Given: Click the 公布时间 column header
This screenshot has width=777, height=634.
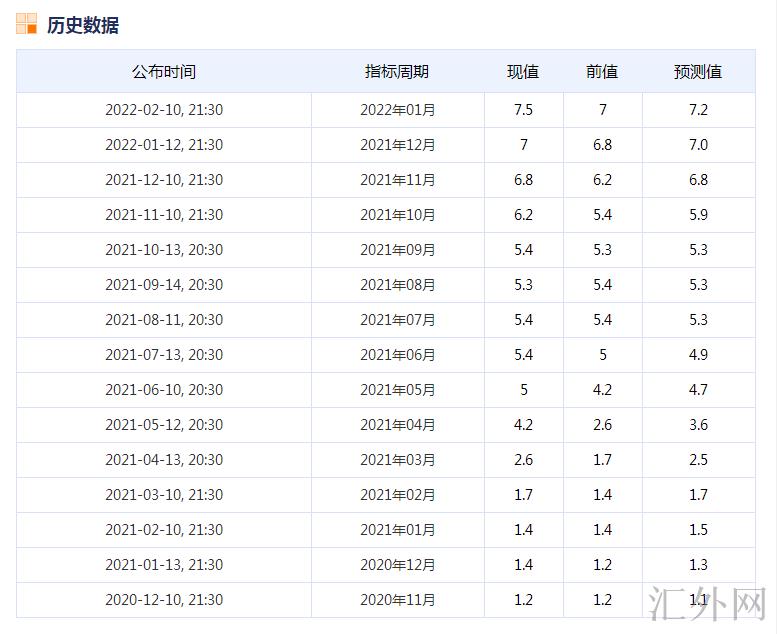Looking at the screenshot, I should tap(164, 72).
